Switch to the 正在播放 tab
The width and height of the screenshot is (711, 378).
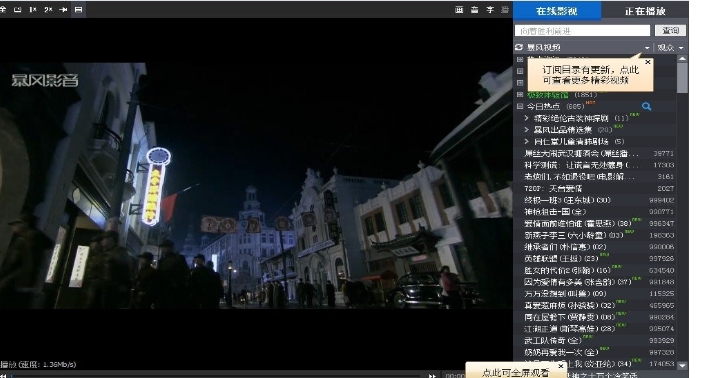(645, 11)
